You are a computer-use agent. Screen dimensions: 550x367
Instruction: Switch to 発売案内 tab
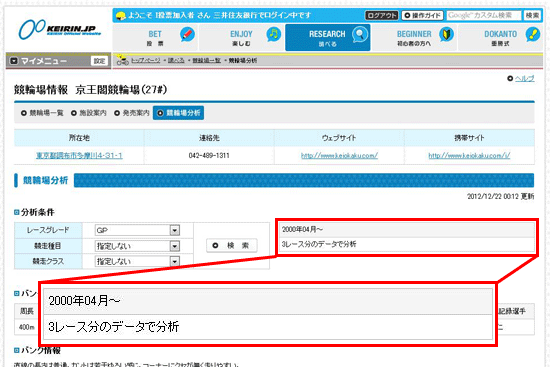[132, 113]
